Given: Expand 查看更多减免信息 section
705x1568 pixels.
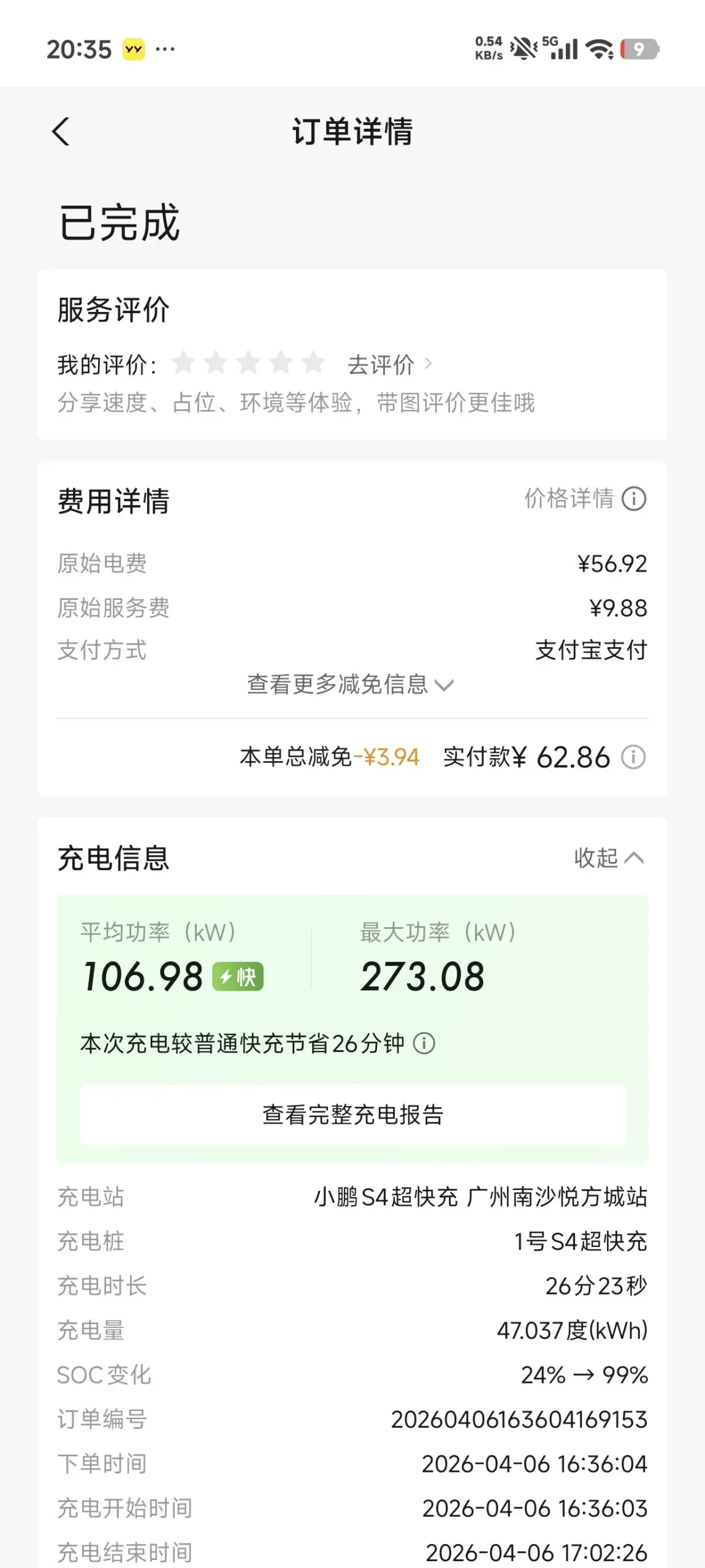Looking at the screenshot, I should coord(350,684).
